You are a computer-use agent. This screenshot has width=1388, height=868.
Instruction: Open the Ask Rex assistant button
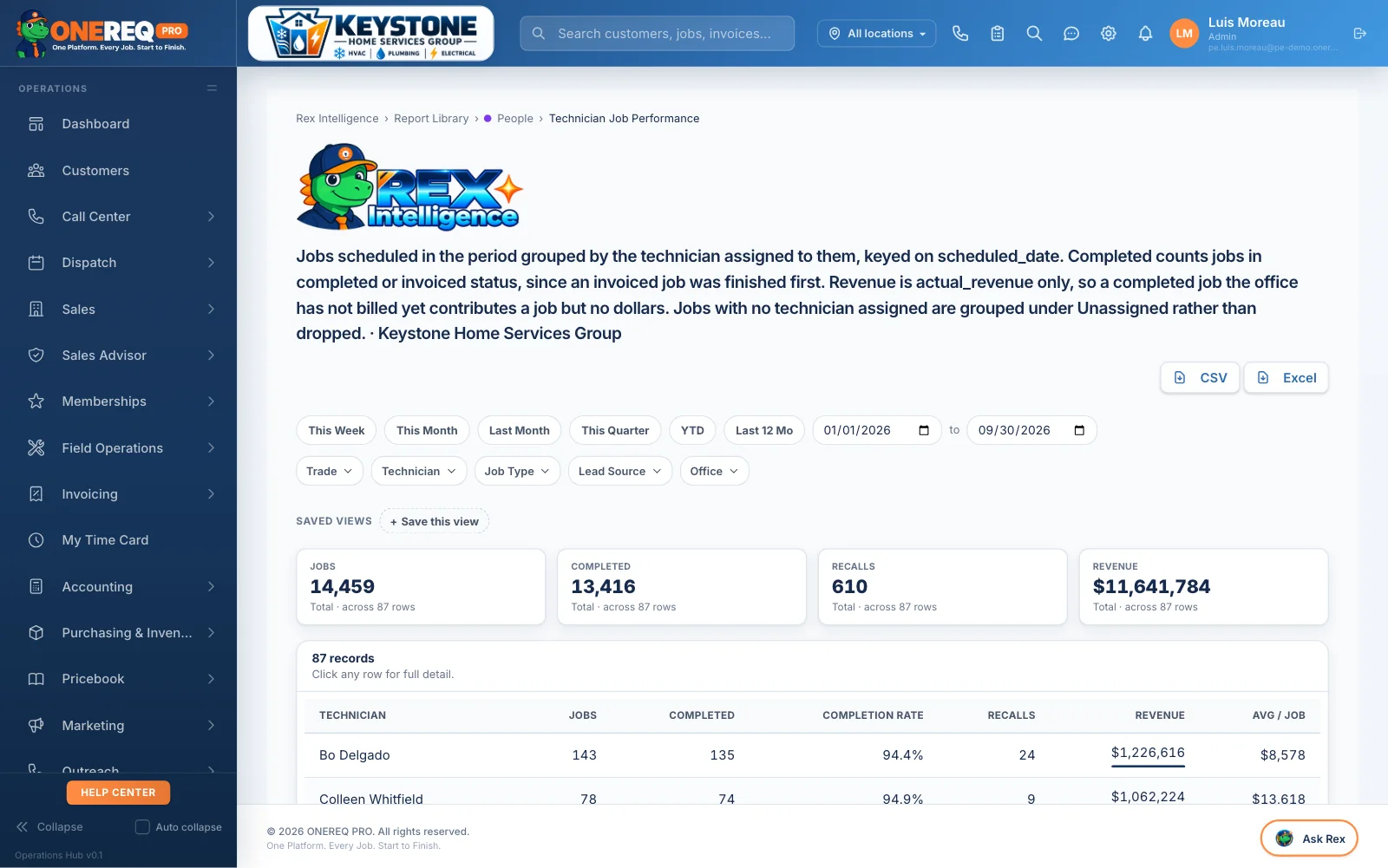pos(1308,839)
